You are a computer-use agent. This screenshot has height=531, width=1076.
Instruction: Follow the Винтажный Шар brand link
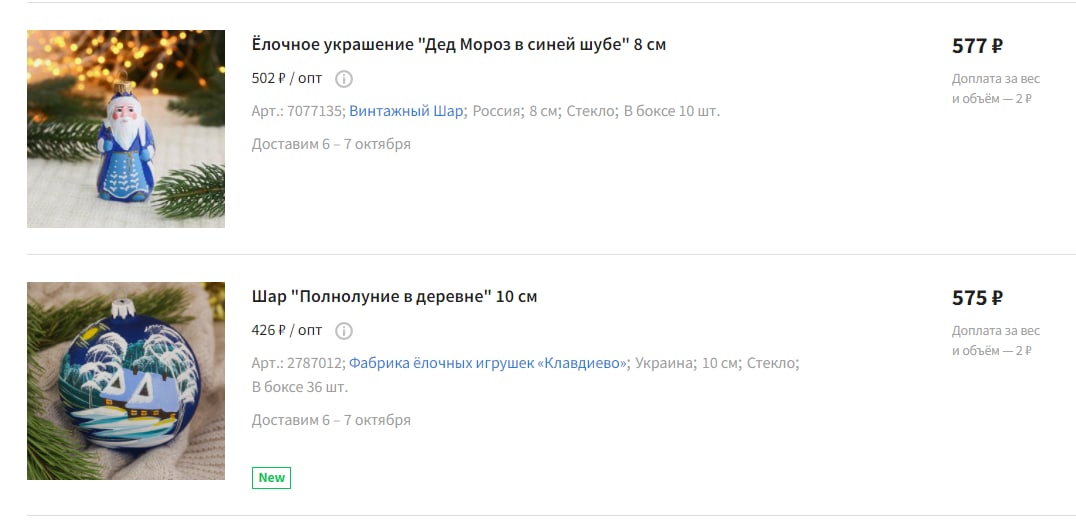[x=406, y=111]
